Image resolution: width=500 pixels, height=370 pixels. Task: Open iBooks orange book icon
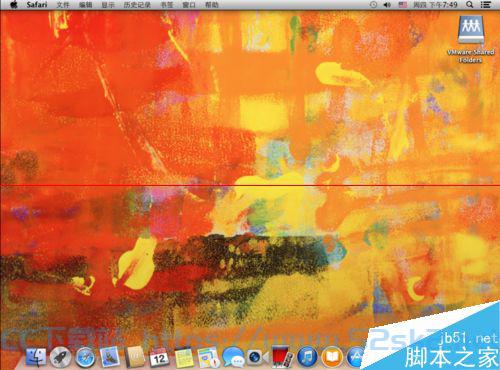pos(332,358)
